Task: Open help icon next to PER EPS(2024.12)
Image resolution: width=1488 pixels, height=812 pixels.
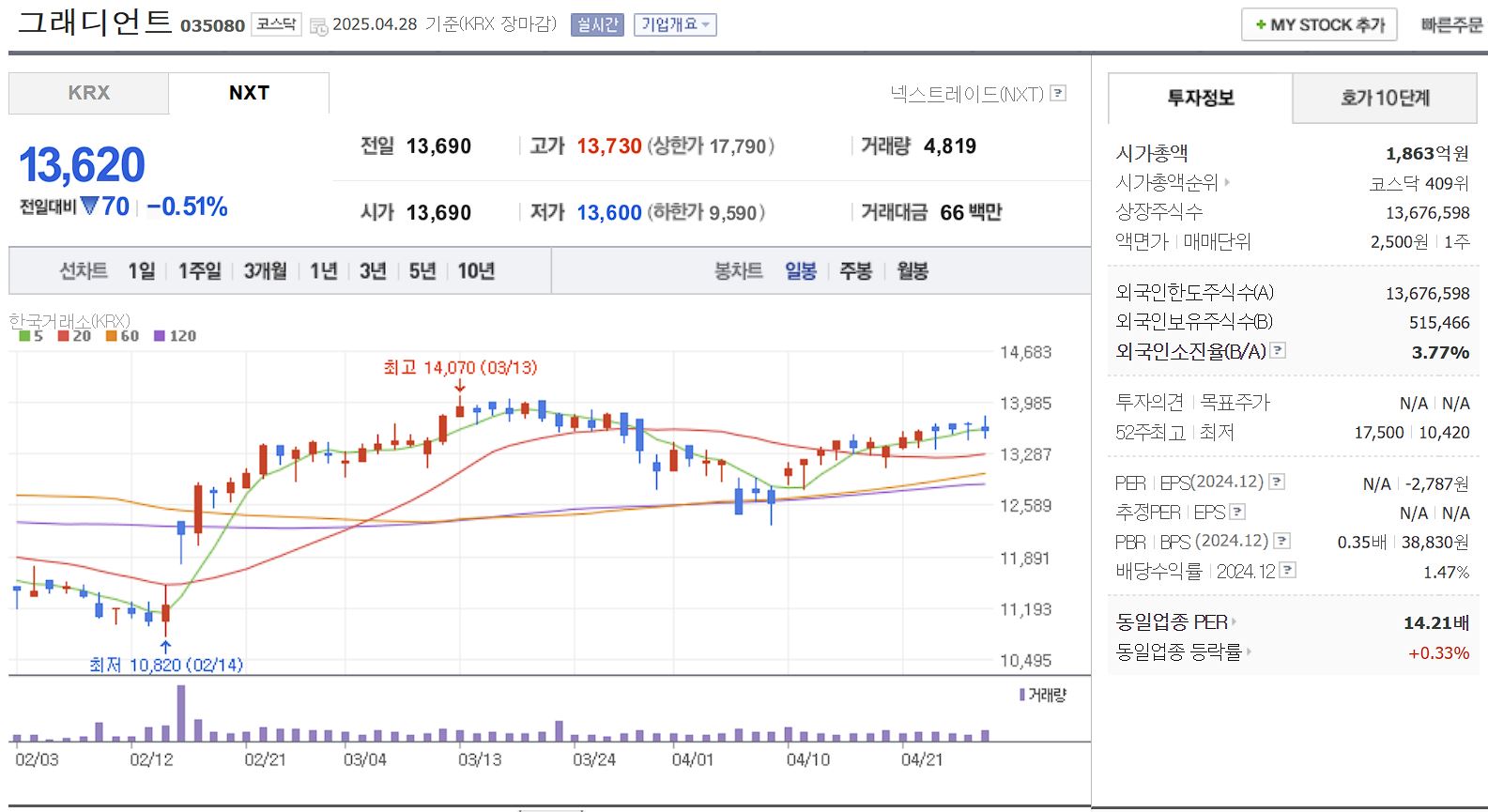Action: (x=1277, y=482)
